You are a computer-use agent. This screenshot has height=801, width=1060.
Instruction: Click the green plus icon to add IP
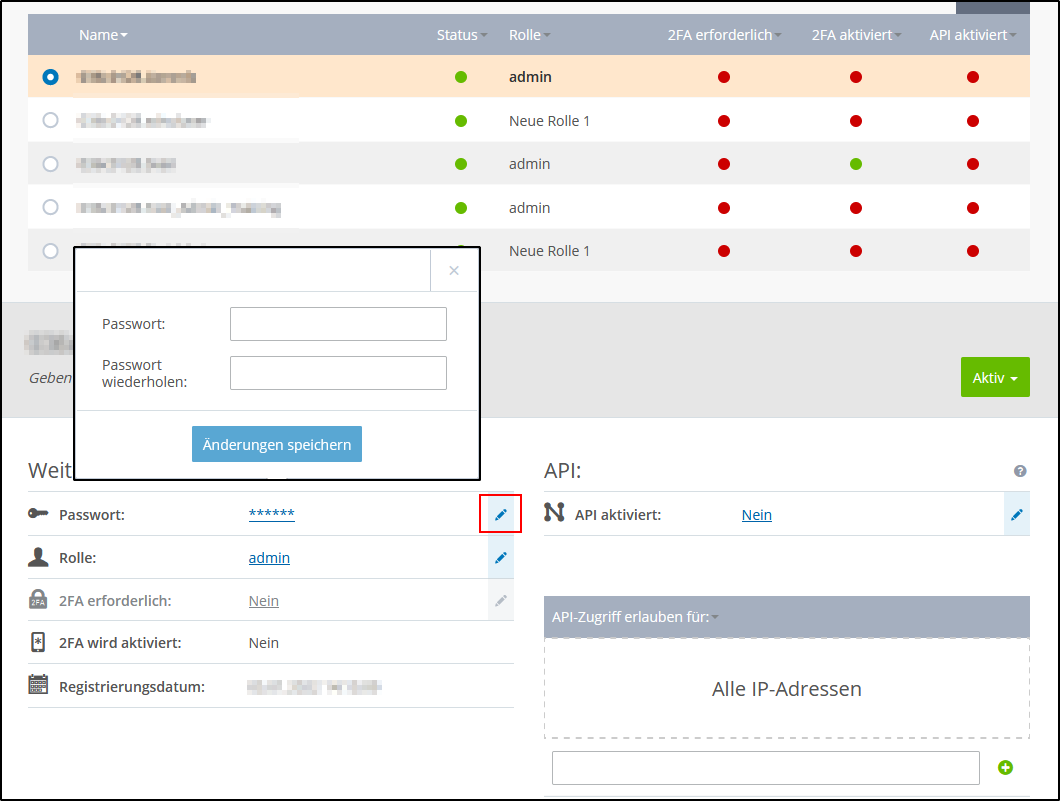(1006, 767)
